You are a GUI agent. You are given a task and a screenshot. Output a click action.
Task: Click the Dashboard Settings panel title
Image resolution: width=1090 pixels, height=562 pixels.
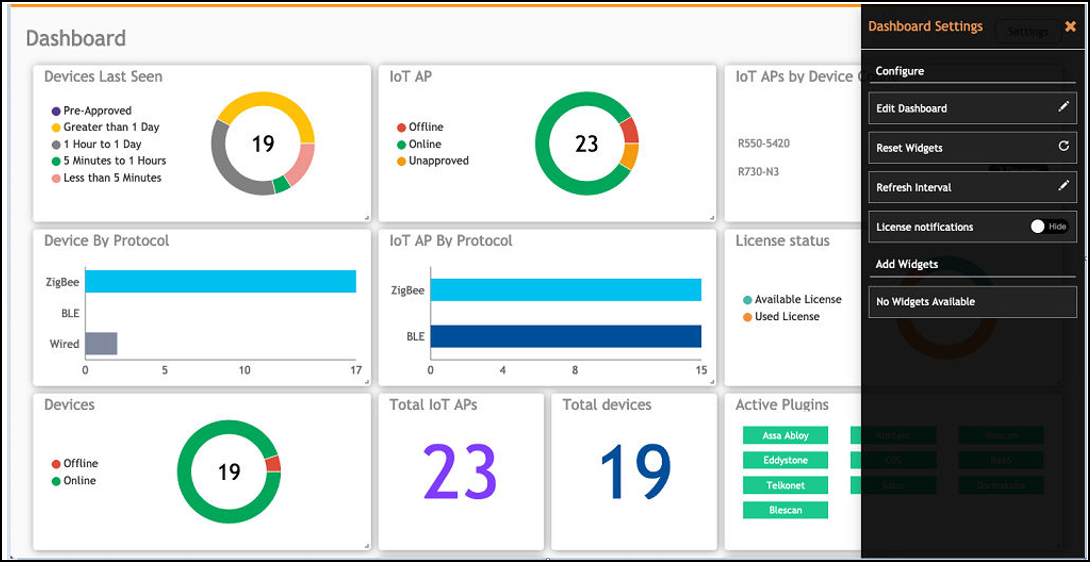pyautogui.click(x=925, y=26)
